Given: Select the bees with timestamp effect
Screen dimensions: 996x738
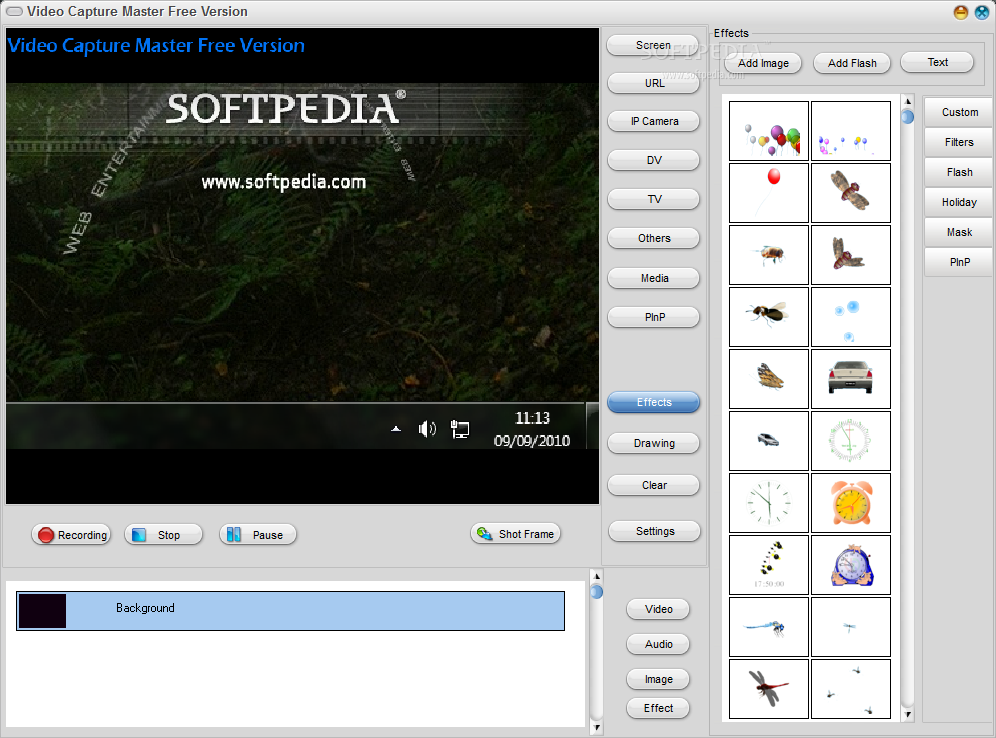Looking at the screenshot, I should click(x=769, y=565).
